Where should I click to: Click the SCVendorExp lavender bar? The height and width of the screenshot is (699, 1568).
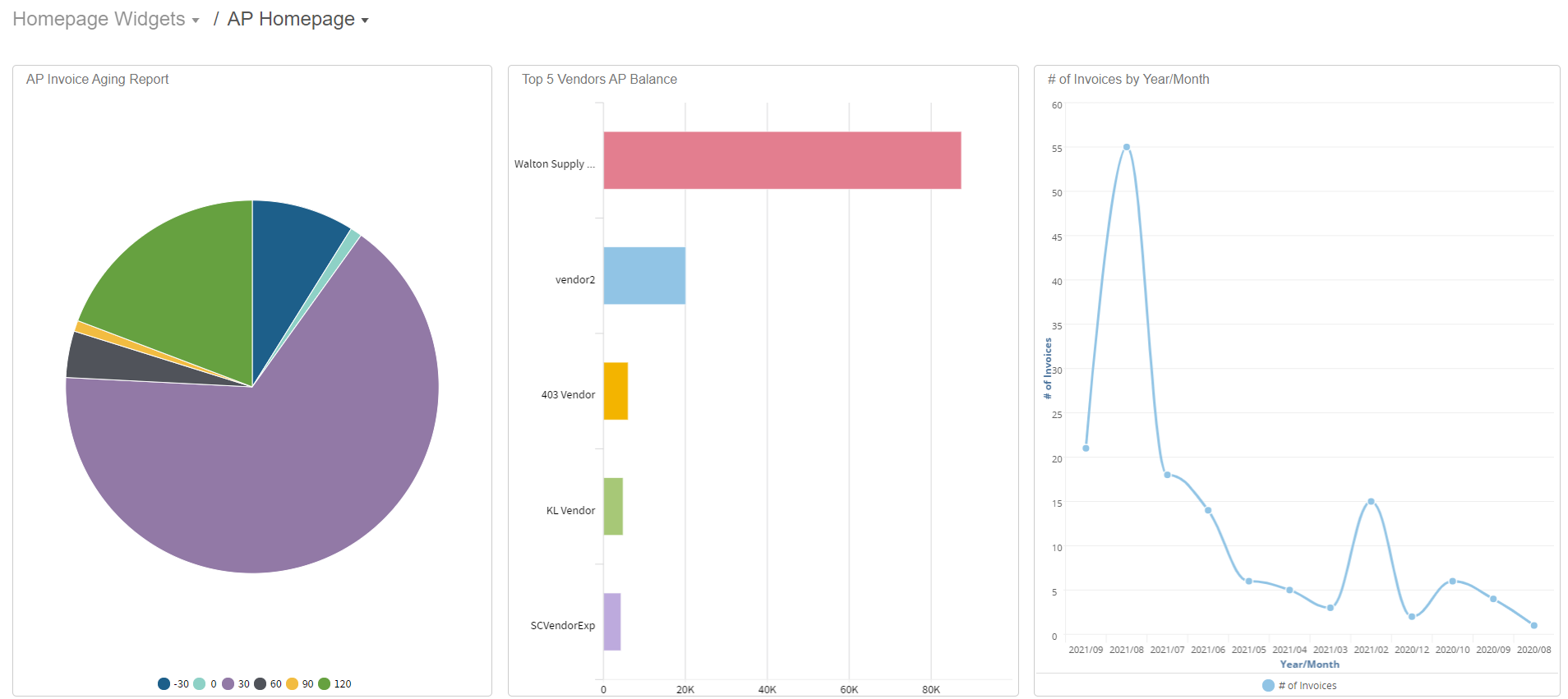click(612, 622)
